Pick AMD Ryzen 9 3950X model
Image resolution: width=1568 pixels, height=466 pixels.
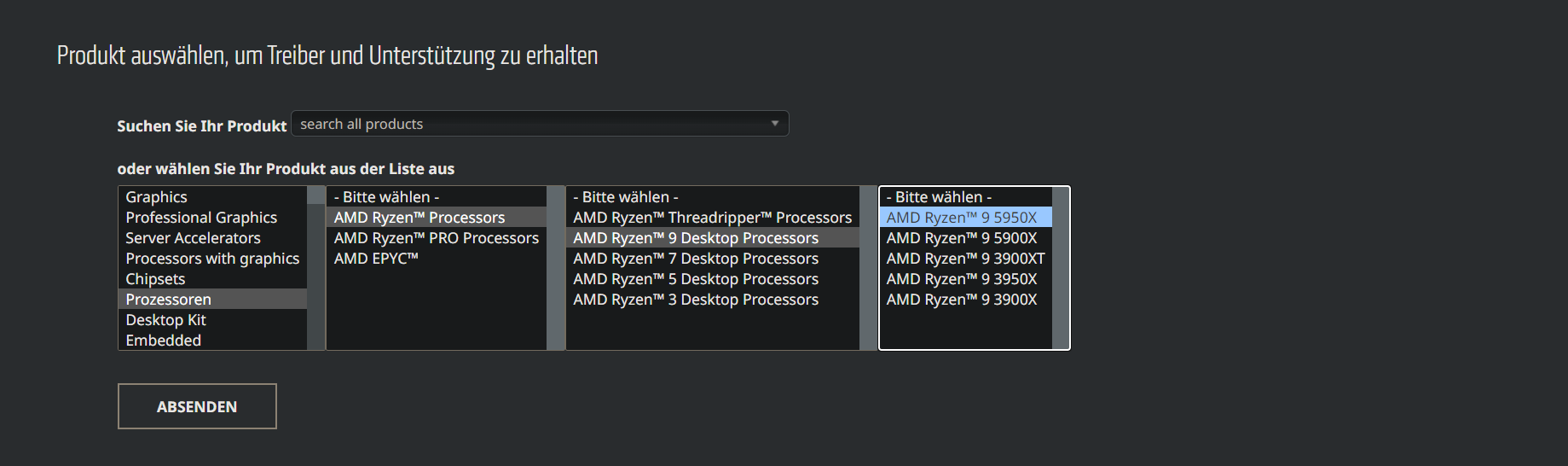click(x=961, y=279)
